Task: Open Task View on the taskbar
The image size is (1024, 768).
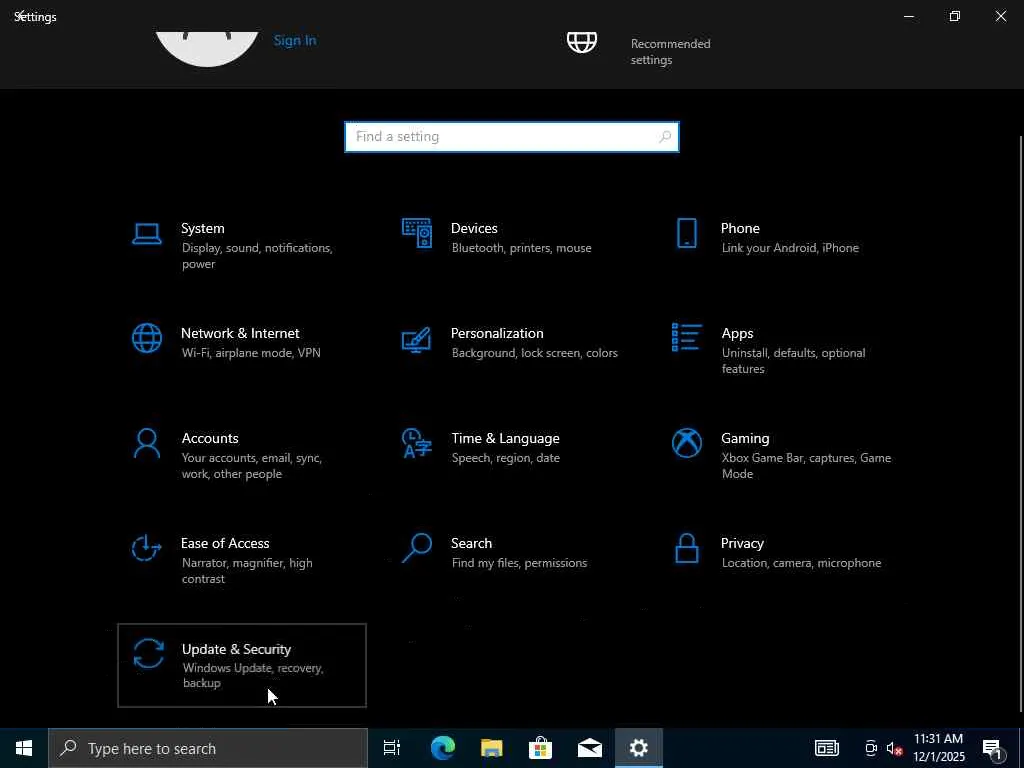Action: pyautogui.click(x=392, y=748)
